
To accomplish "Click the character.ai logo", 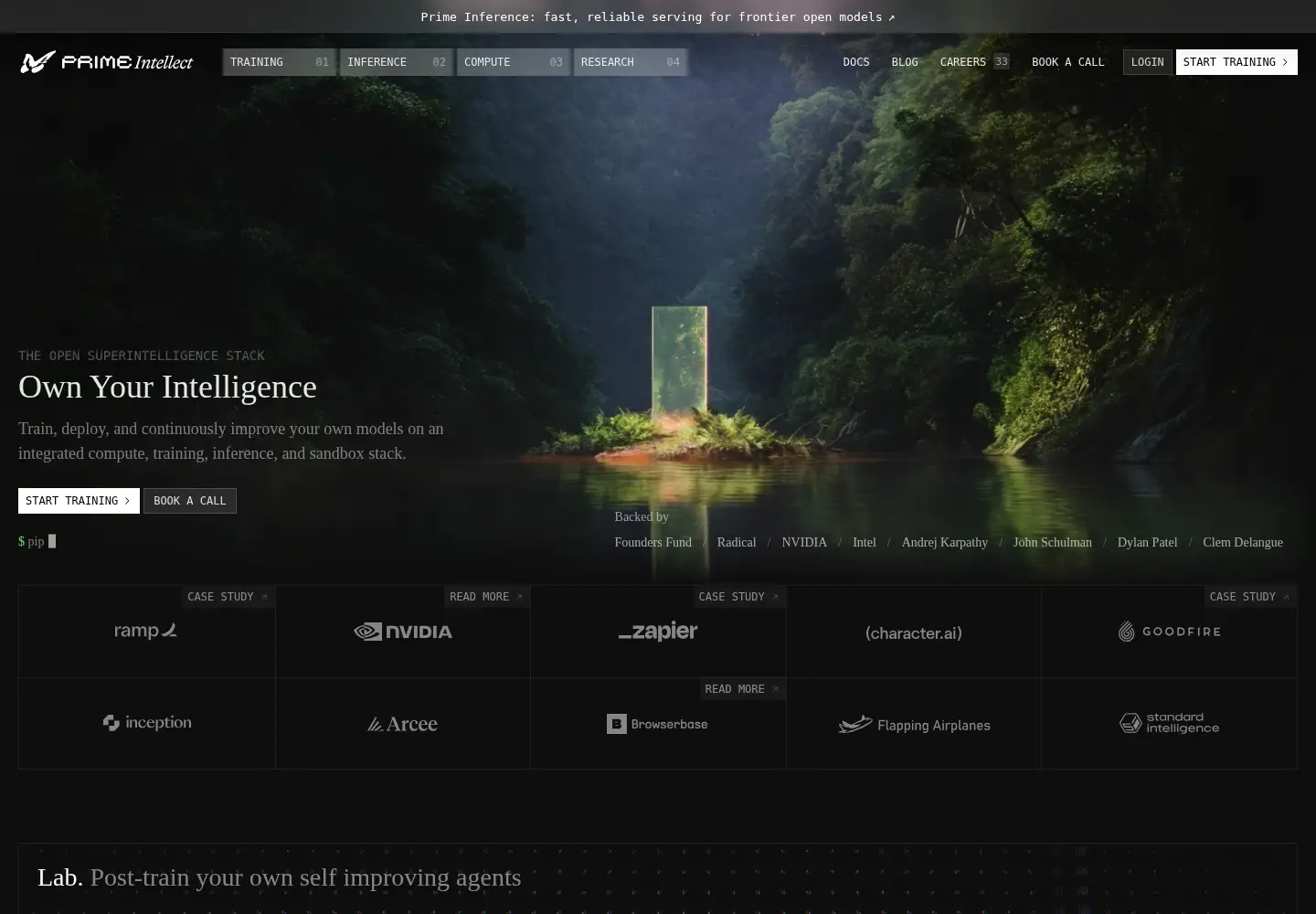I will 914,632.
